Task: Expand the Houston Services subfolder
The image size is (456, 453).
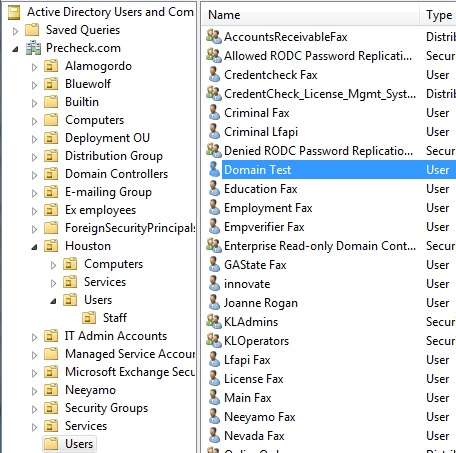Action: pos(53,283)
